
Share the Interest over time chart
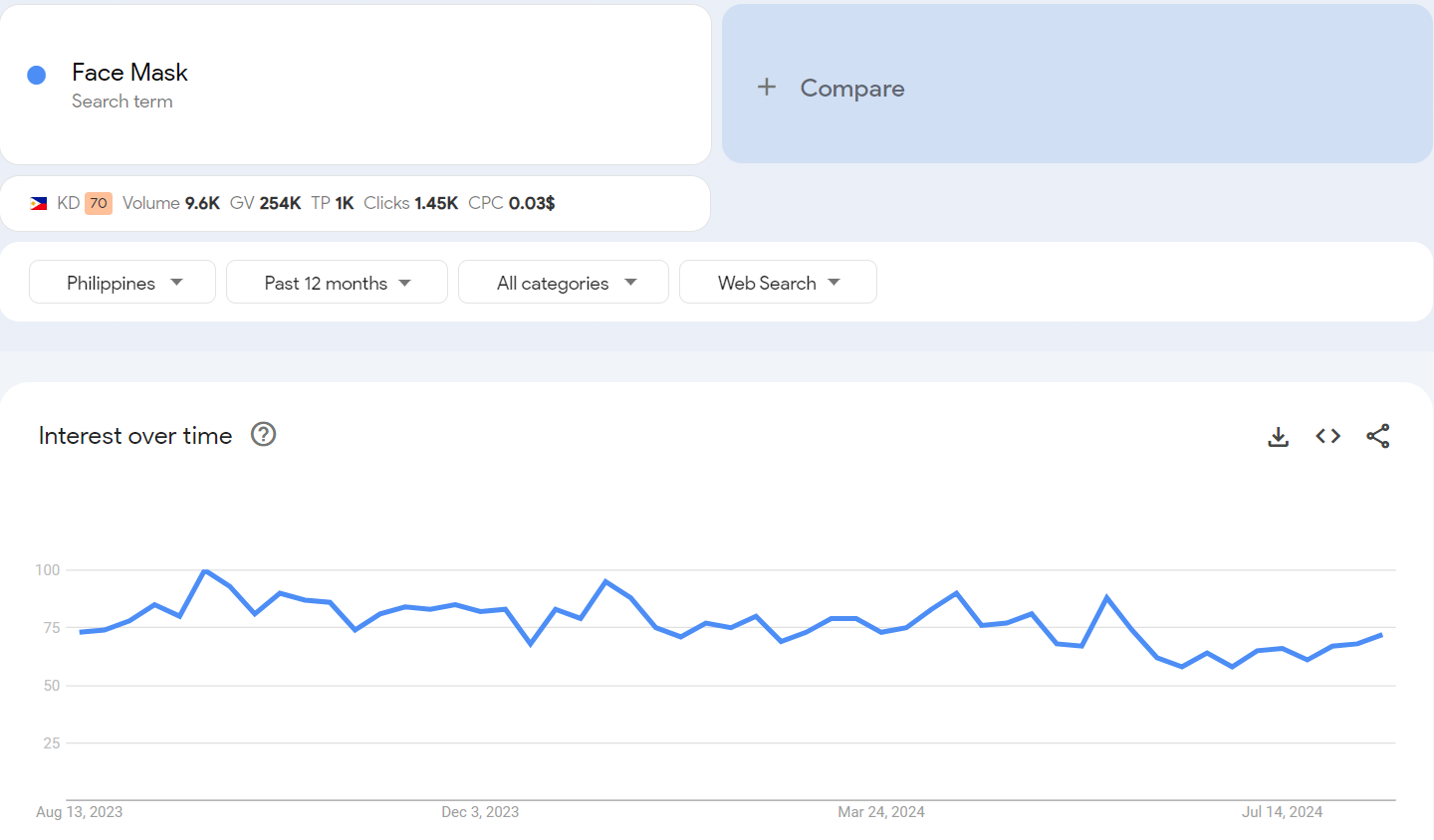[x=1377, y=436]
